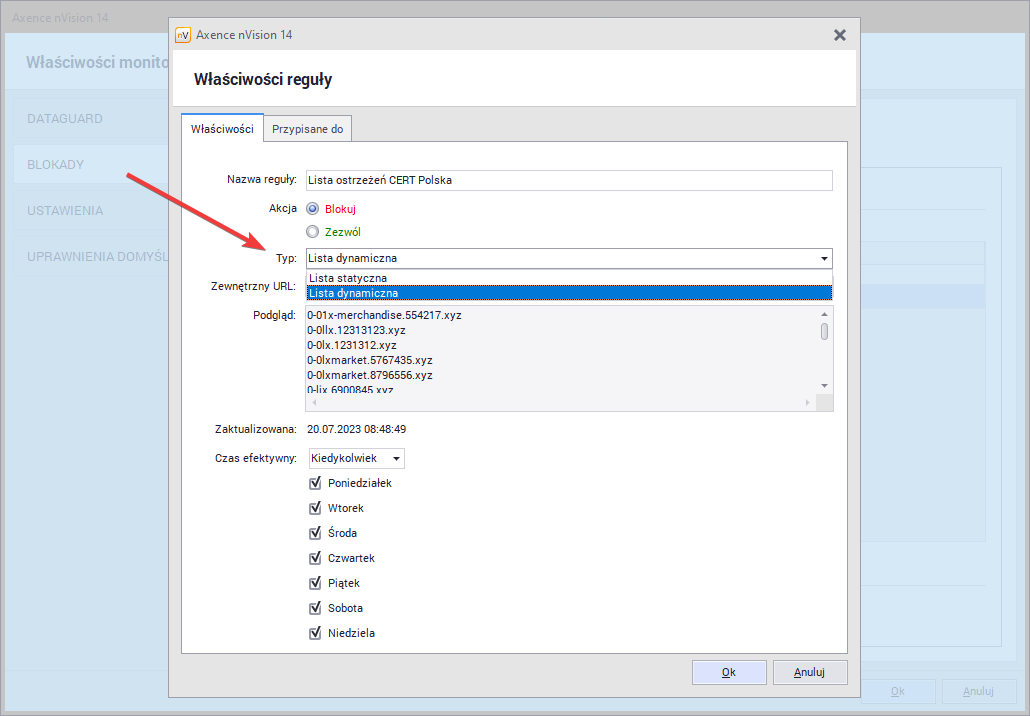Uncheck the Poniedziałek checkbox
Viewport: 1030px width, 716px height.
(x=316, y=483)
